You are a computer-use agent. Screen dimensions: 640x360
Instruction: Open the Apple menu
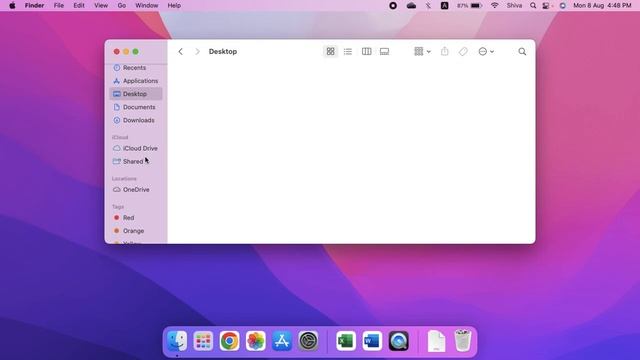(12, 6)
